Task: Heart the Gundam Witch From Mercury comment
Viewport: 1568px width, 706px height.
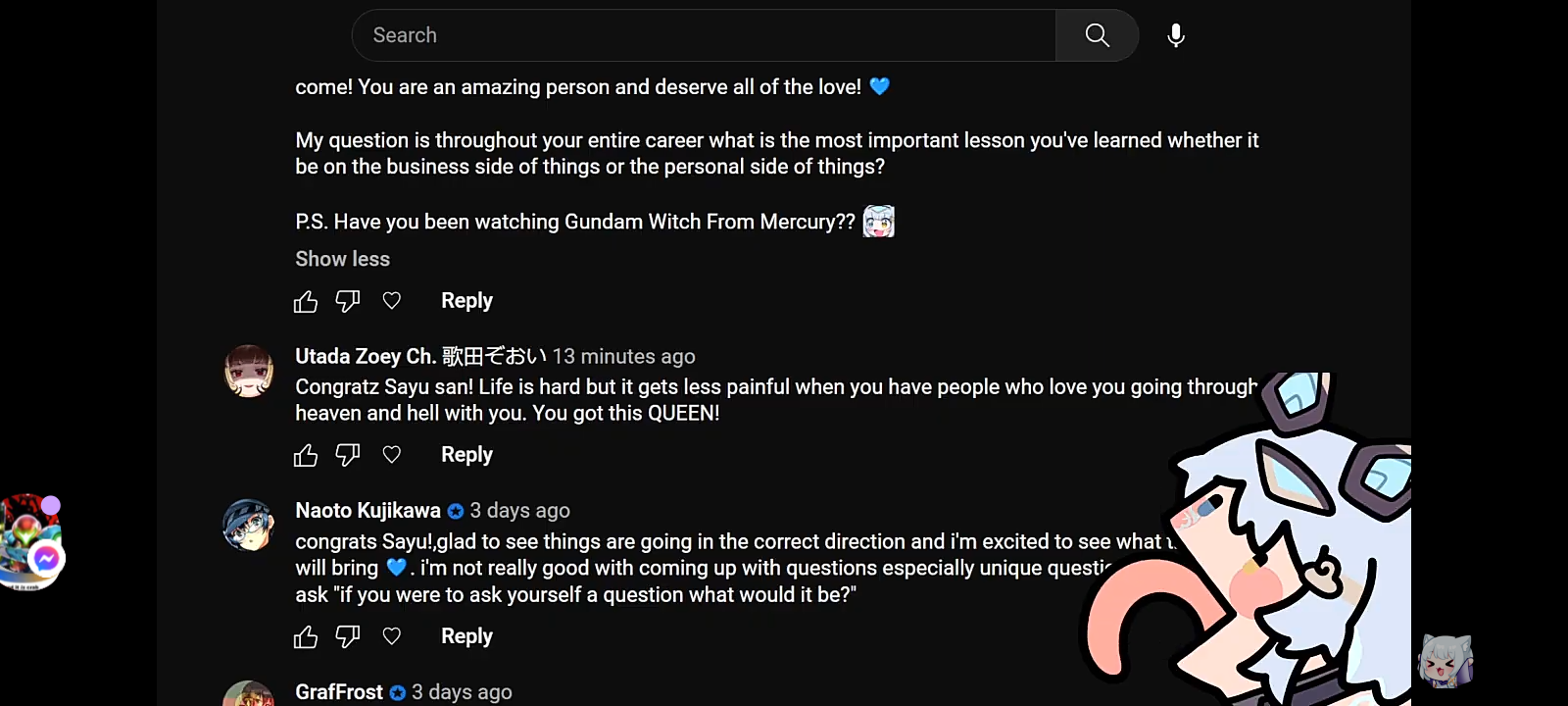Action: click(392, 301)
